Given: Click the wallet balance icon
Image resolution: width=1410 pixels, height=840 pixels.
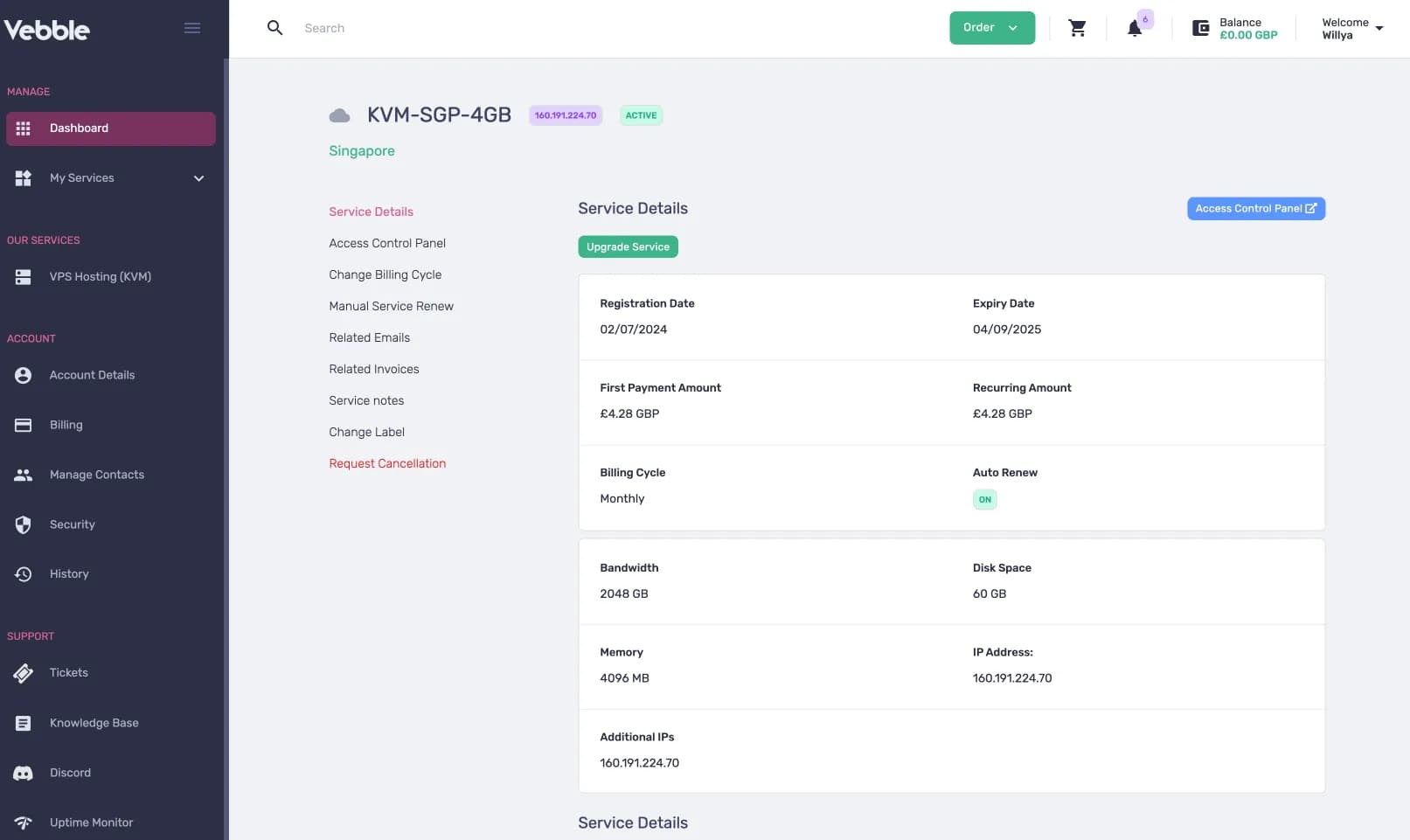Looking at the screenshot, I should point(1200,28).
